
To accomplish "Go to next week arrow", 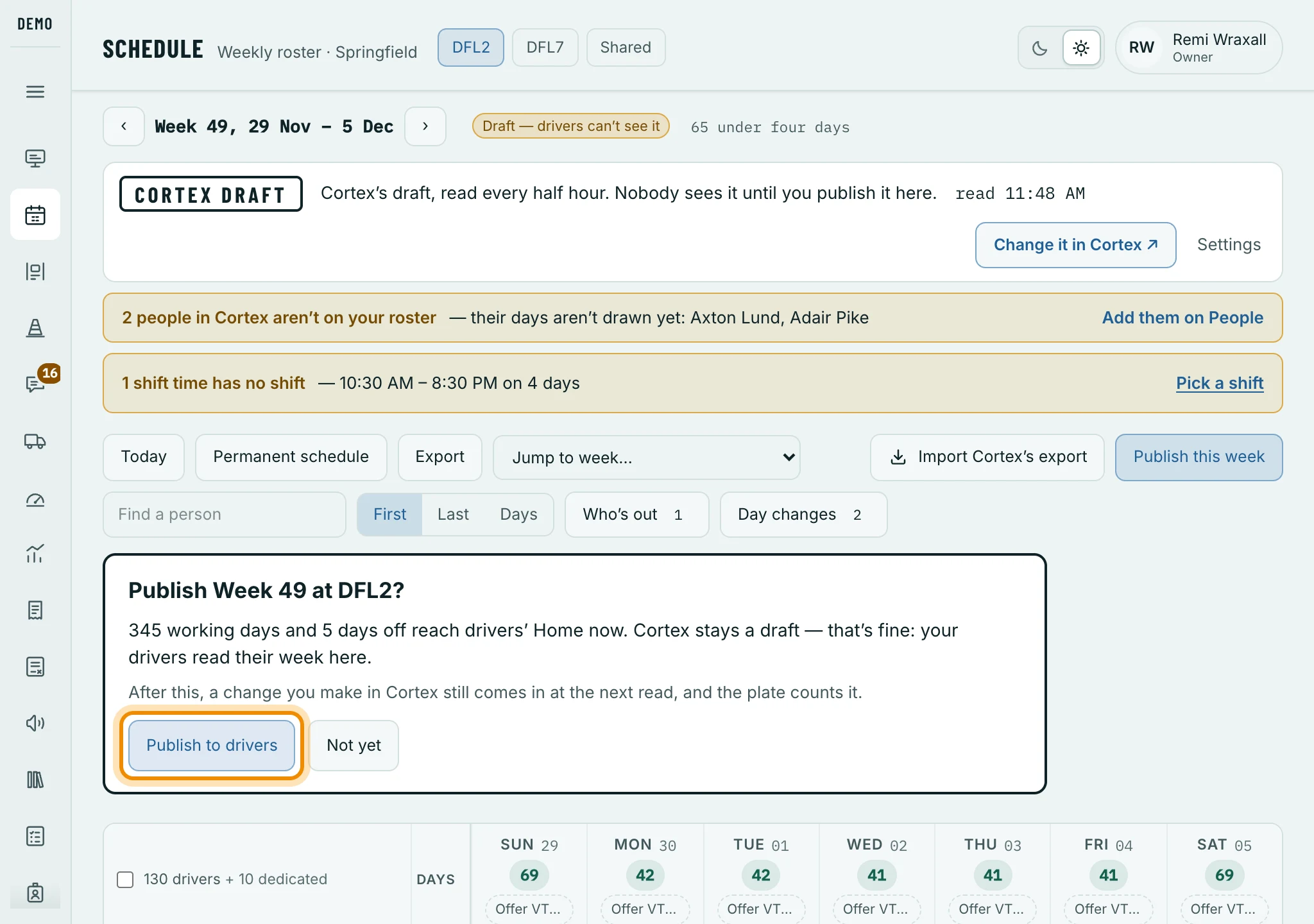I will click(425, 126).
